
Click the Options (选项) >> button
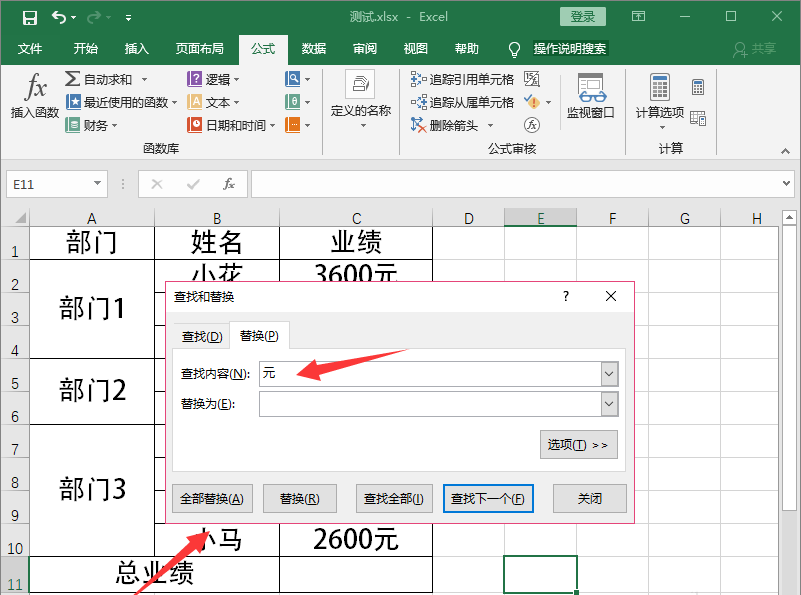pyautogui.click(x=578, y=444)
